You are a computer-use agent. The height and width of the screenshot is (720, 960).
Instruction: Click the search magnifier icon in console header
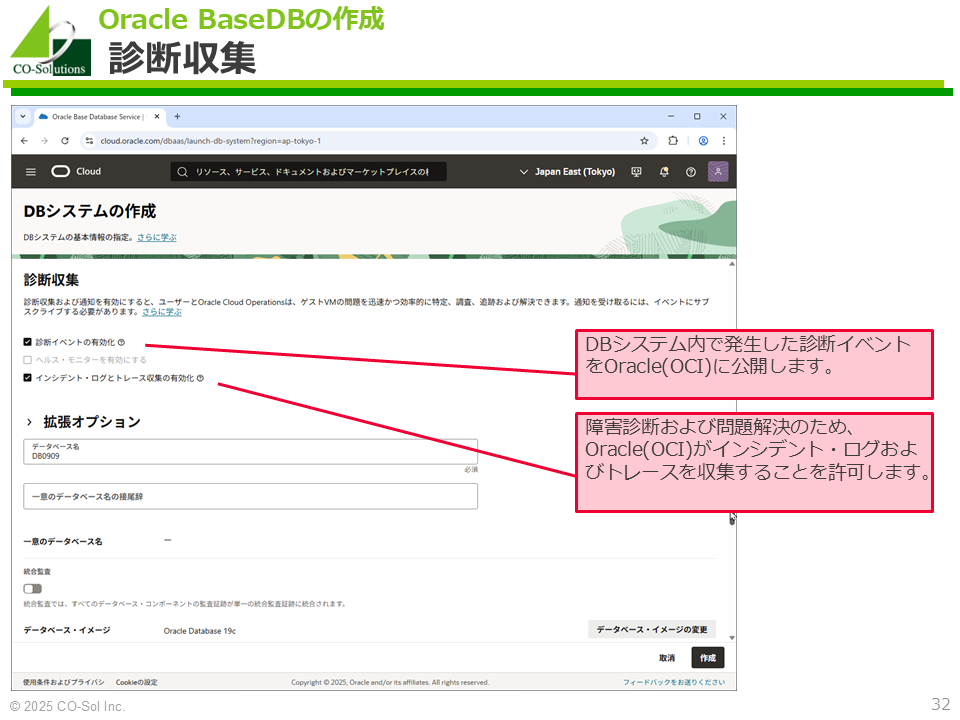(x=182, y=172)
